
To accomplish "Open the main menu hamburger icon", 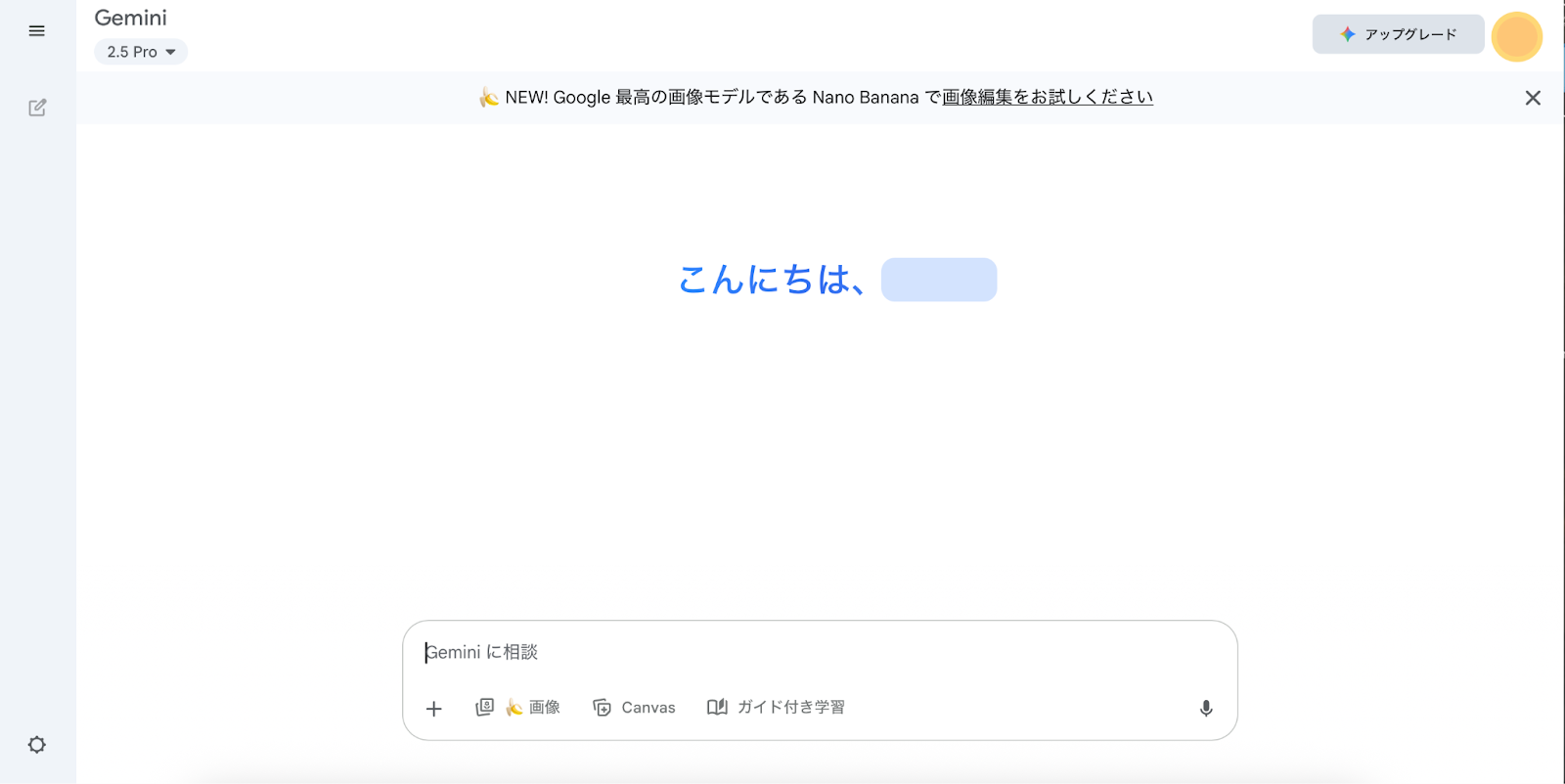I will [37, 31].
